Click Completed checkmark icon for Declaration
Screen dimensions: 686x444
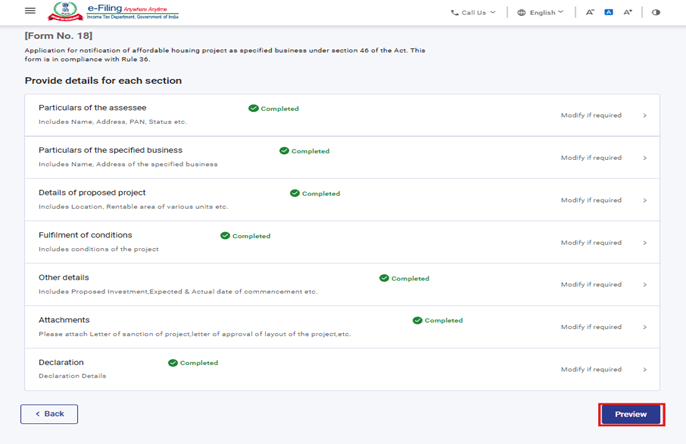click(173, 363)
